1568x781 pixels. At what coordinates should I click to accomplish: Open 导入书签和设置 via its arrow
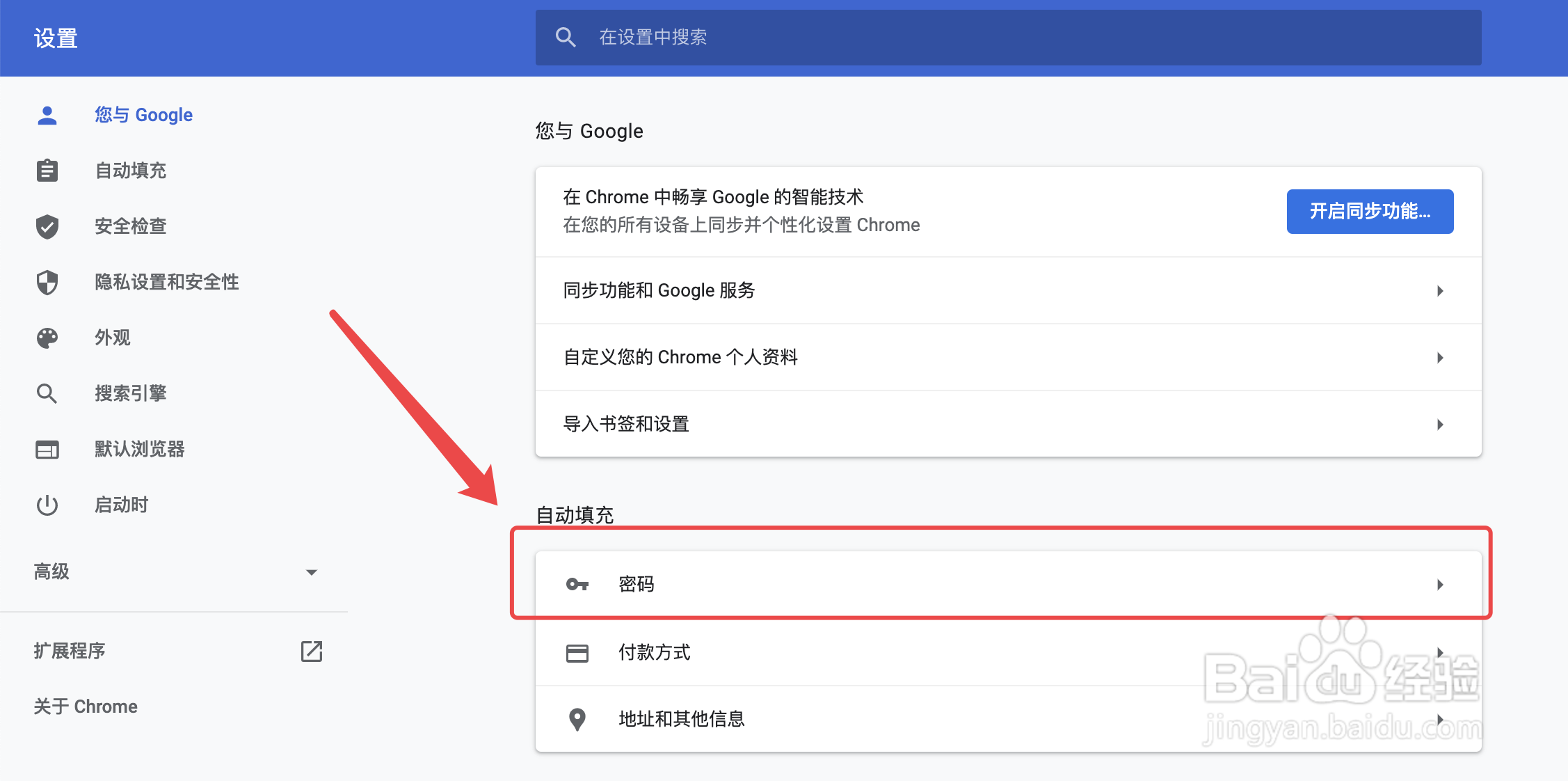(x=1440, y=424)
